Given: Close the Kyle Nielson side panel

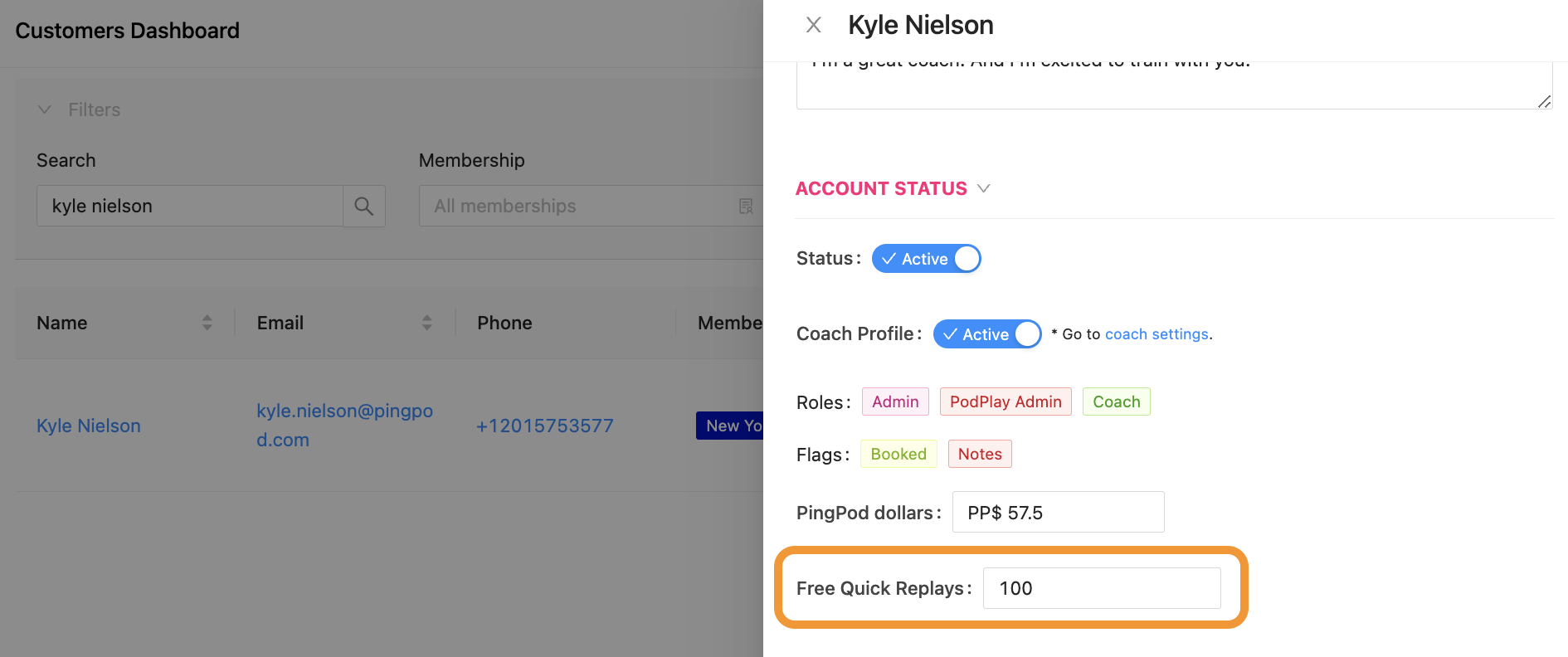Looking at the screenshot, I should [814, 25].
